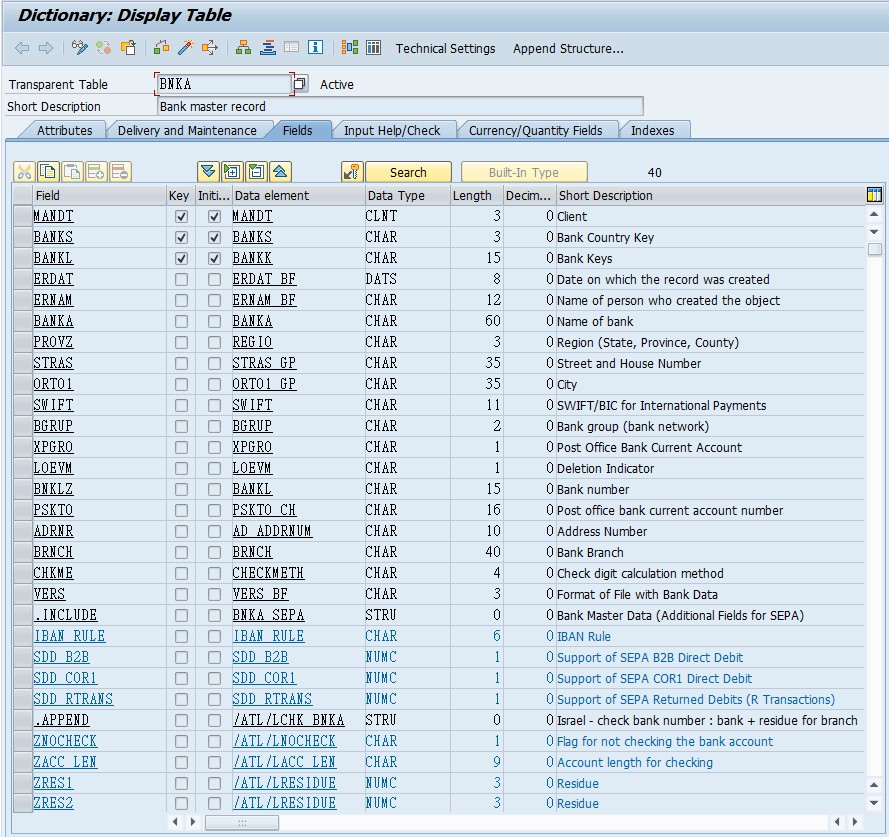This screenshot has width=889, height=837.
Task: Click the Search button
Action: tap(408, 172)
